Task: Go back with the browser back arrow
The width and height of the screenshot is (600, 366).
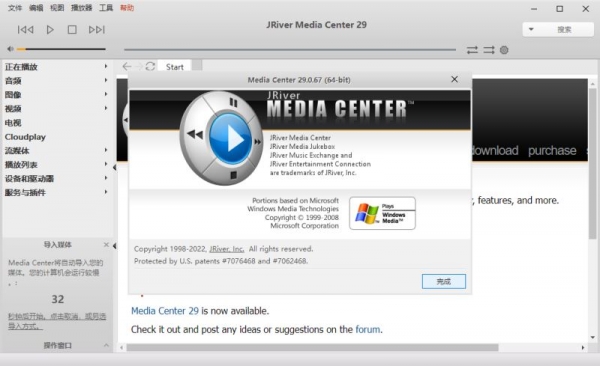Action: pyautogui.click(x=127, y=67)
